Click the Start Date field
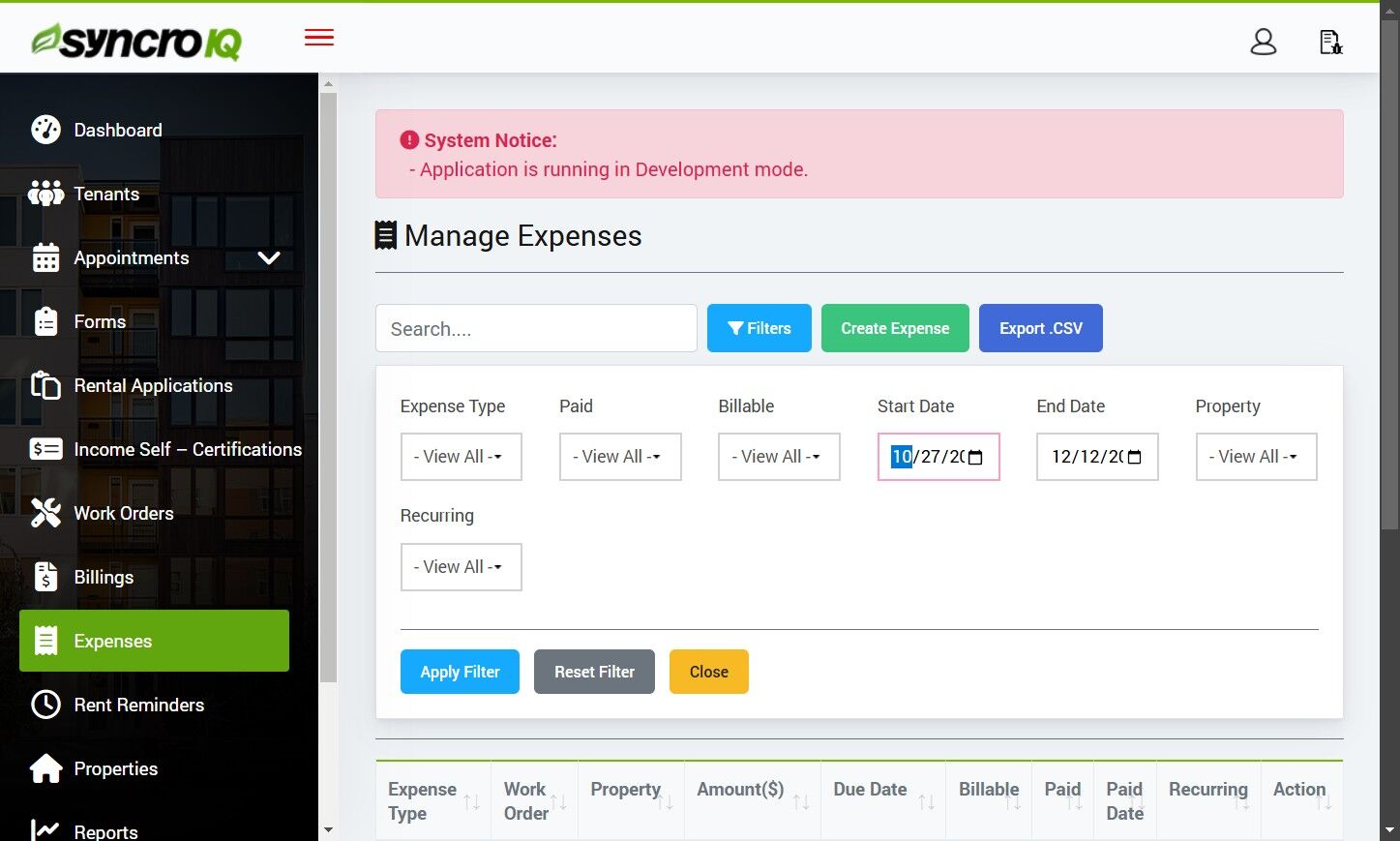 [938, 457]
